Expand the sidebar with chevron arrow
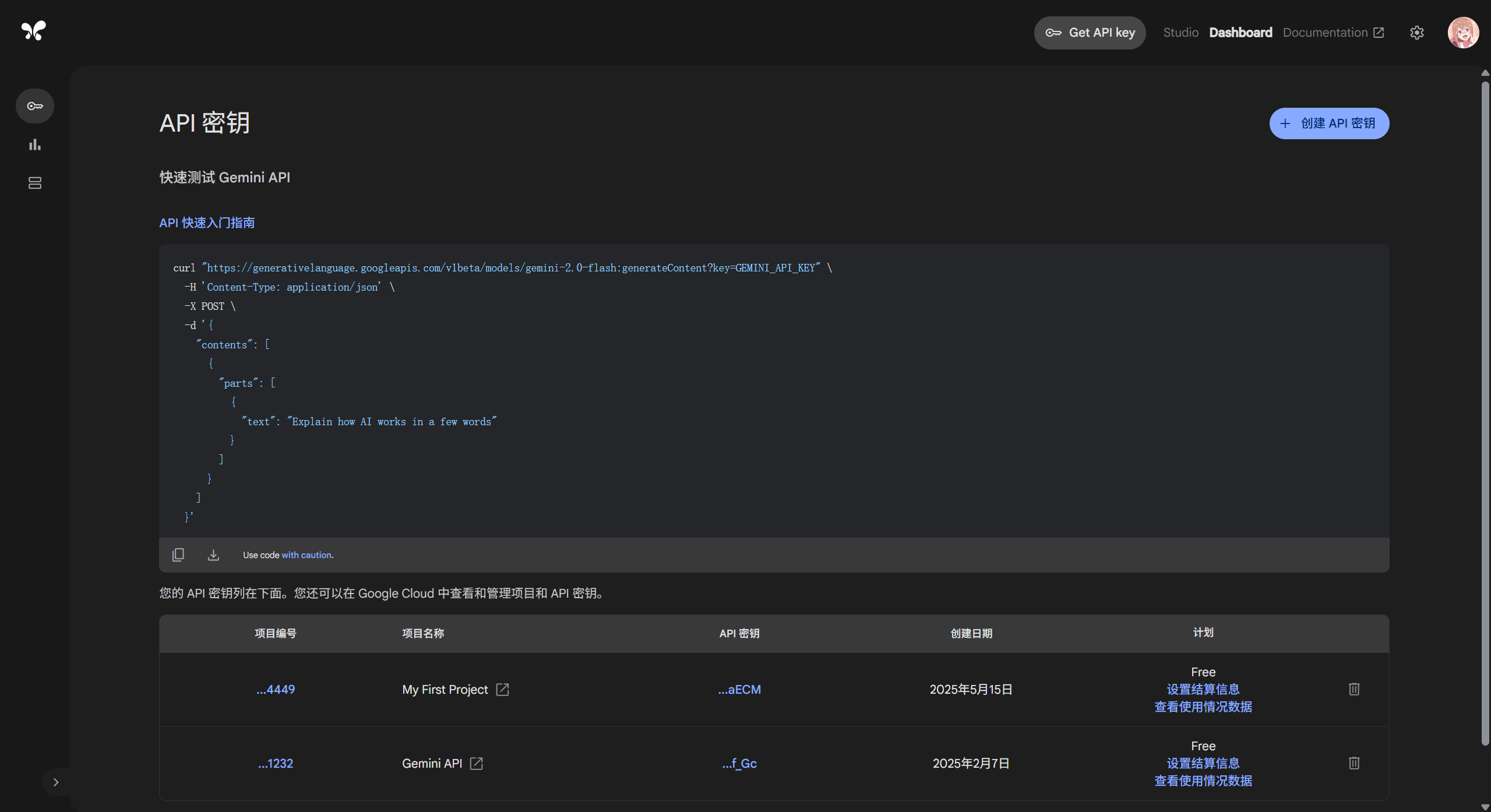1491x812 pixels. pyautogui.click(x=56, y=782)
